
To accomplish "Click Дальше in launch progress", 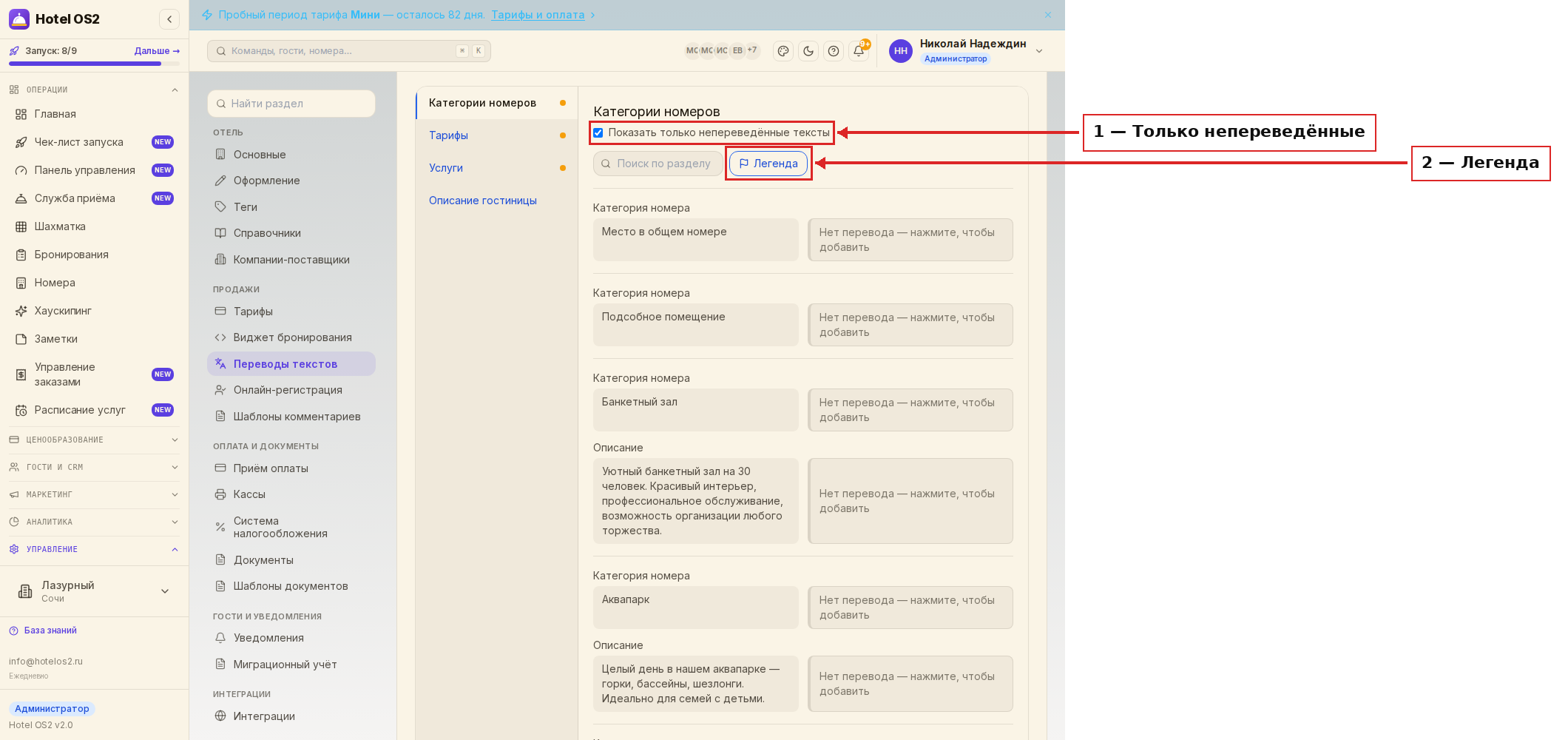I will (x=157, y=51).
